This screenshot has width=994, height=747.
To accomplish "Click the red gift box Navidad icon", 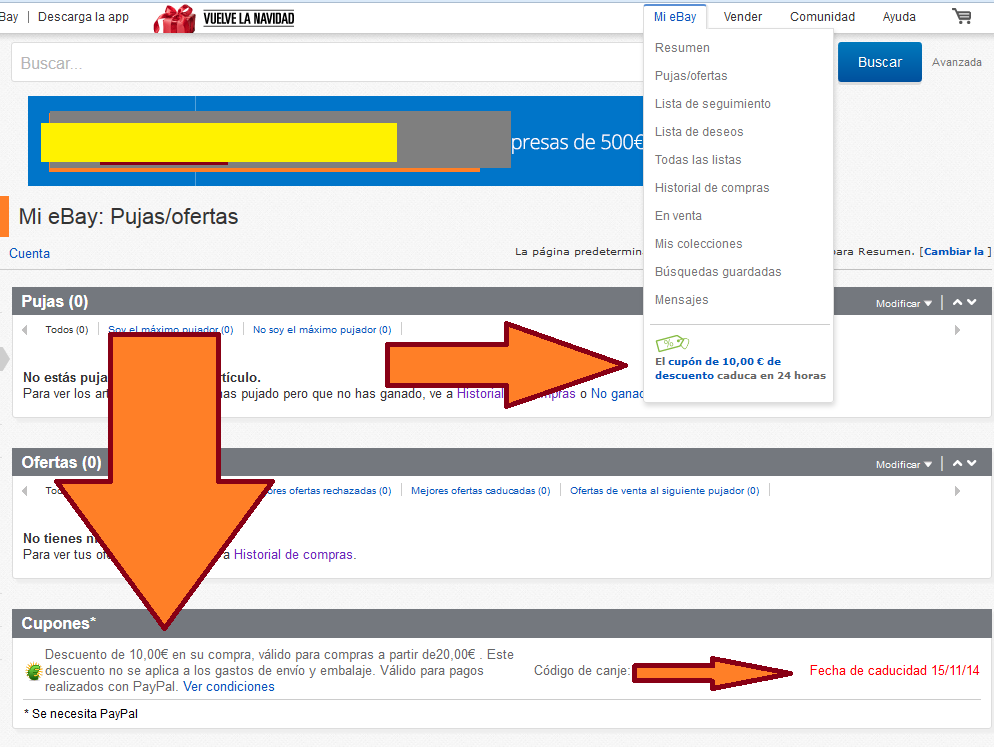I will (x=175, y=18).
